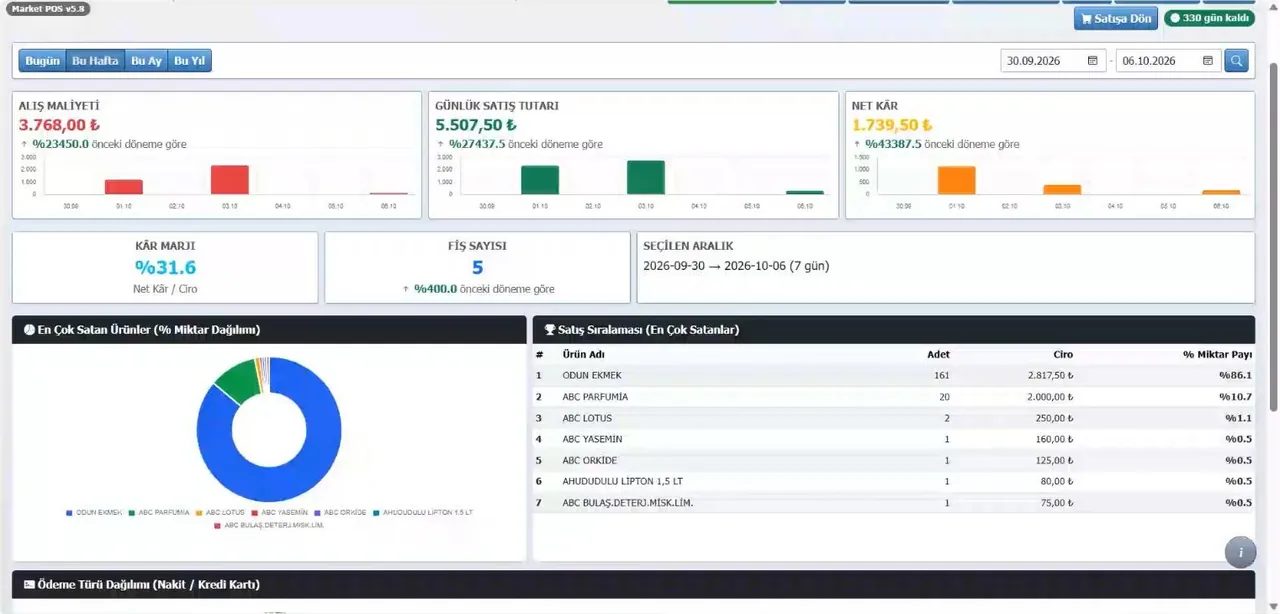Image resolution: width=1280 pixels, height=614 pixels.
Task: Hide ABC ORKİDE series via legend
Action: pos(340,512)
